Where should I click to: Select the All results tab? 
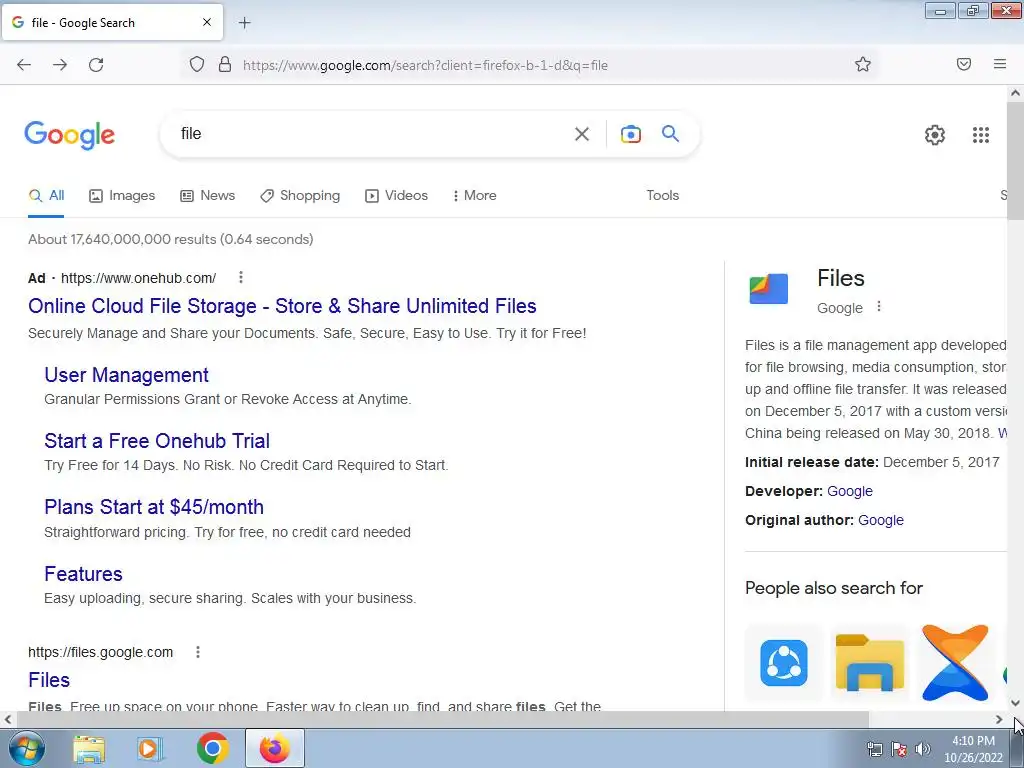click(46, 195)
